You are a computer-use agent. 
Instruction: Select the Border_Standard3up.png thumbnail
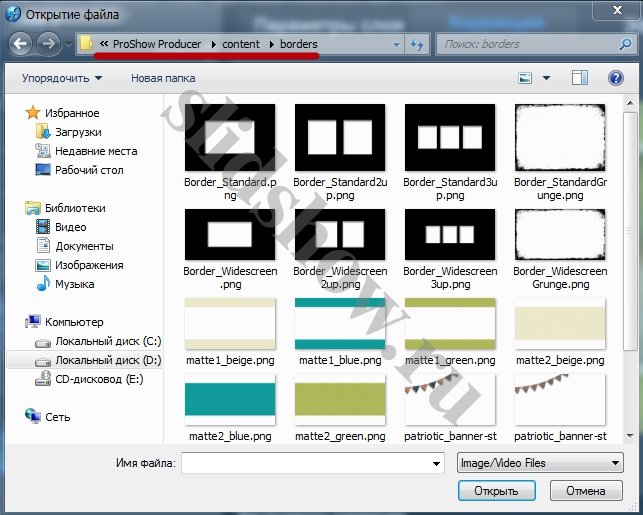pos(450,137)
